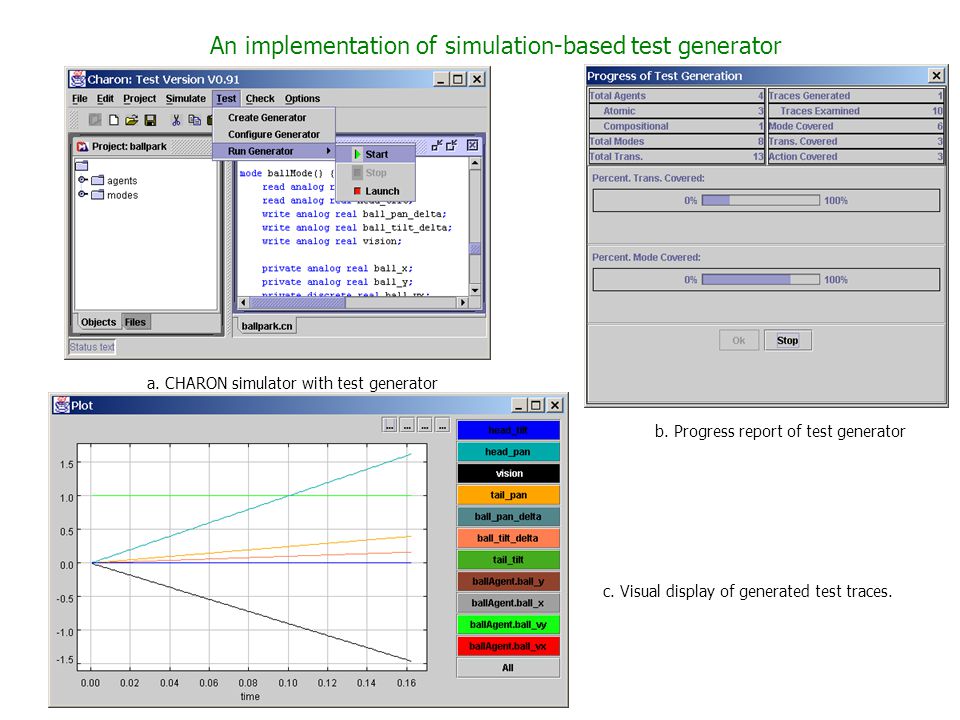Open Run Generator submenu arrow
The width and height of the screenshot is (960, 720).
[x=328, y=151]
